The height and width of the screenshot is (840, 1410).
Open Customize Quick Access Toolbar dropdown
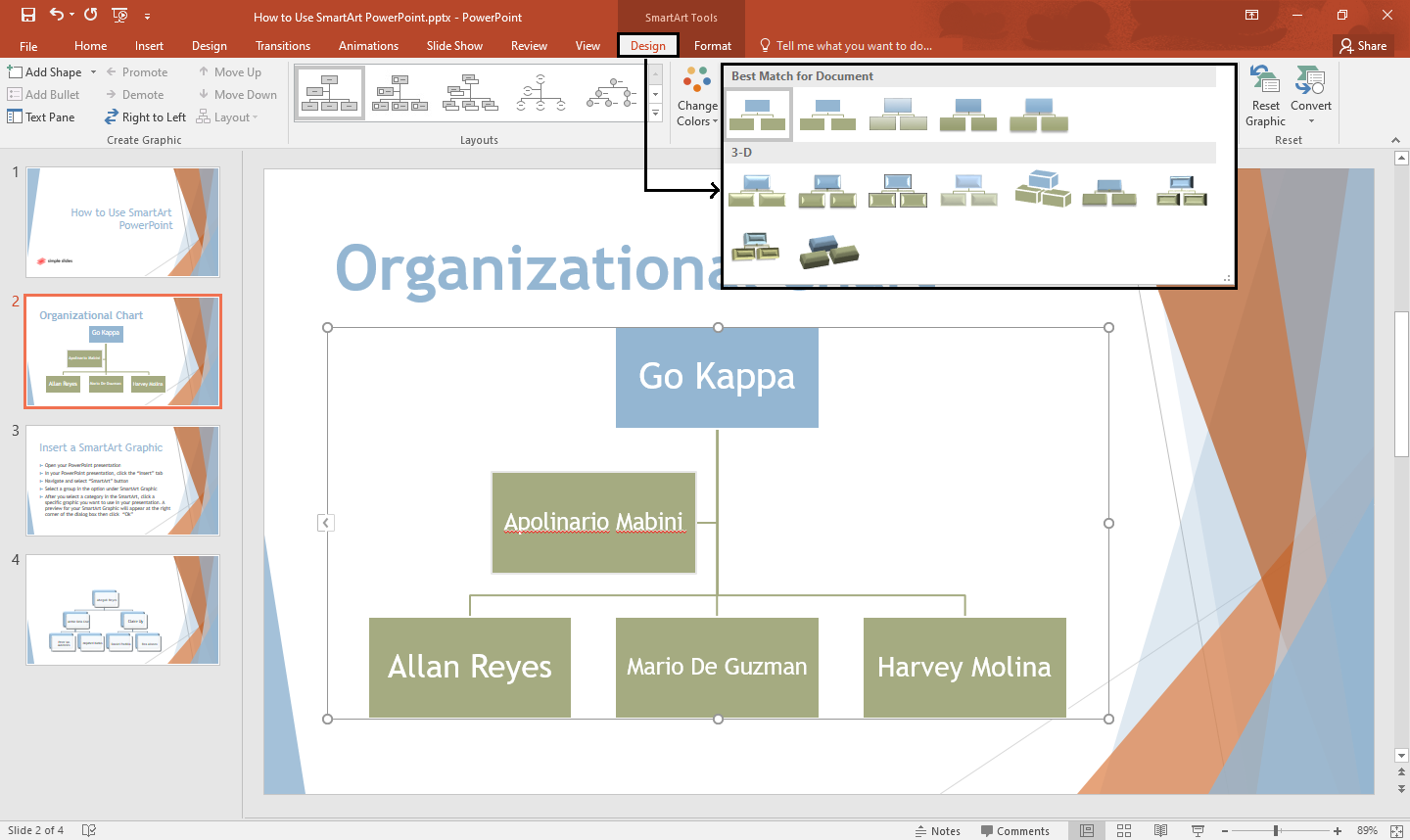147,16
